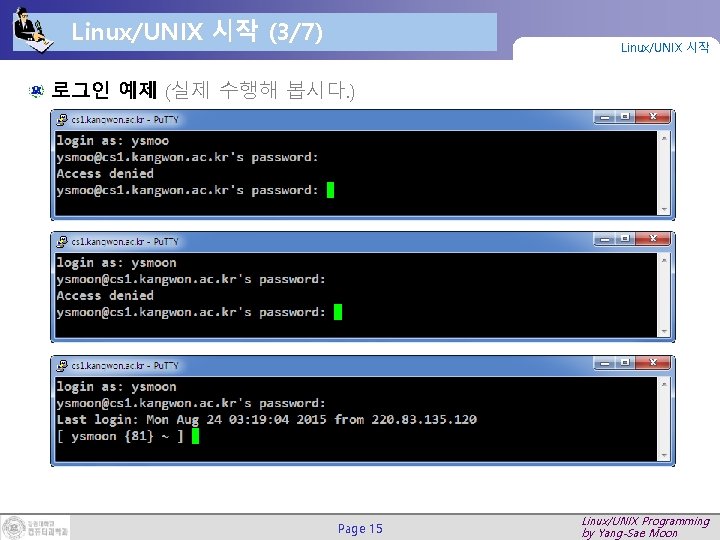Maximize the bottom PuTTY window
Viewport: 720px width, 540px height.
click(x=625, y=363)
